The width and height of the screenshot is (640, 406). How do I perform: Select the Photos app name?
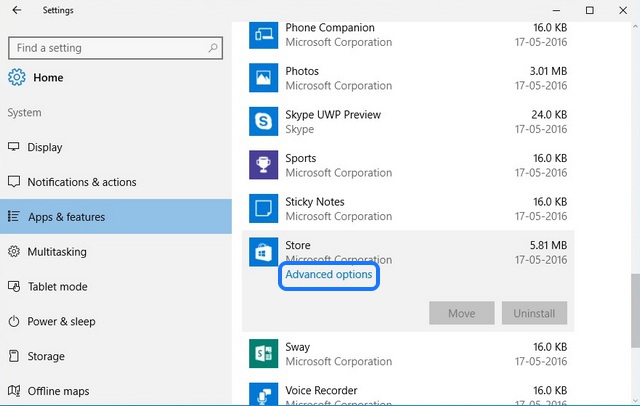point(302,71)
